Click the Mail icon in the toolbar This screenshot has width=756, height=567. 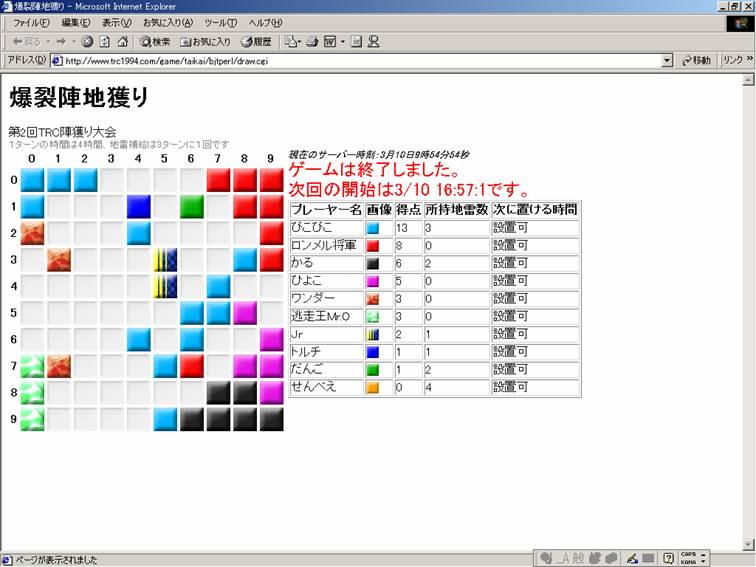(291, 42)
